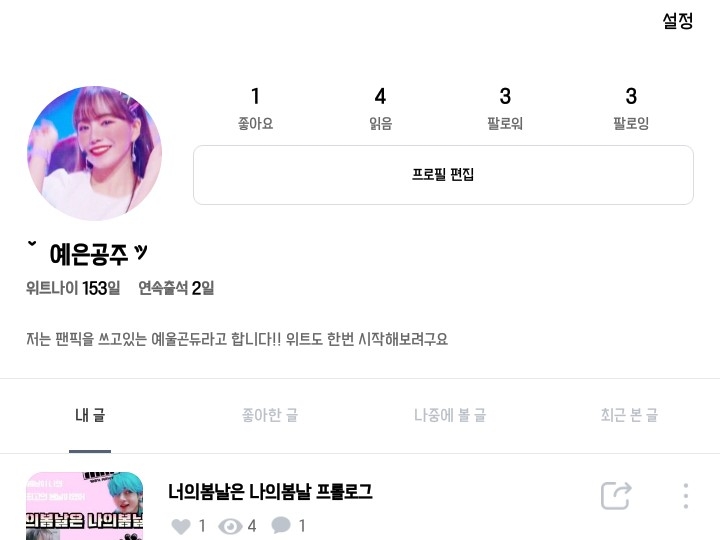This screenshot has height=540, width=720.
Task: Select the 최근 본 글 tab
Action: 629,415
